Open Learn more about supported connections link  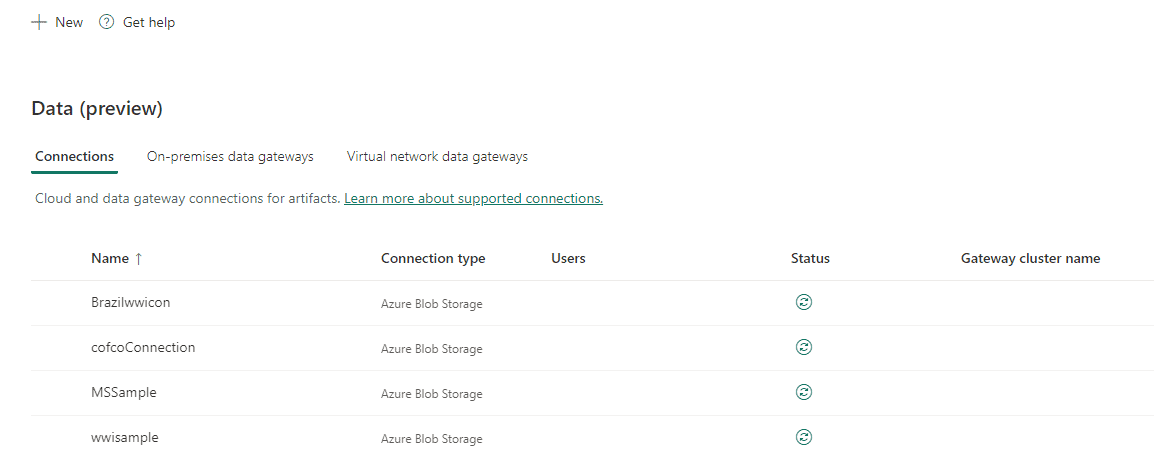(473, 199)
